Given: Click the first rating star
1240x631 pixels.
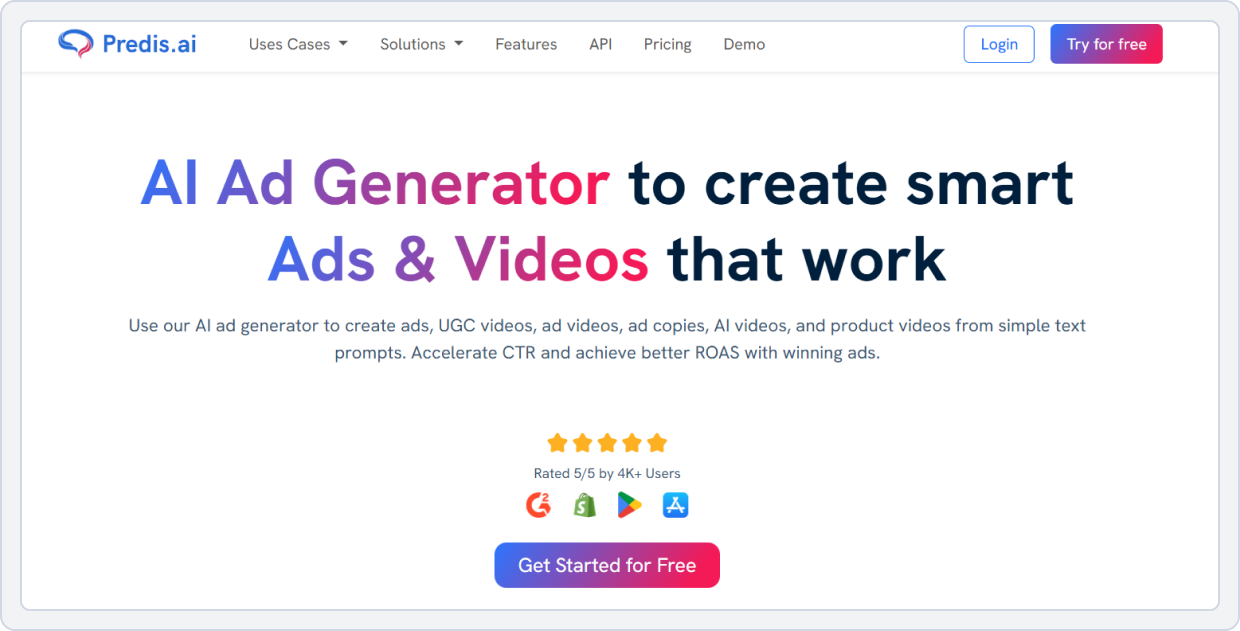Looking at the screenshot, I should point(559,442).
